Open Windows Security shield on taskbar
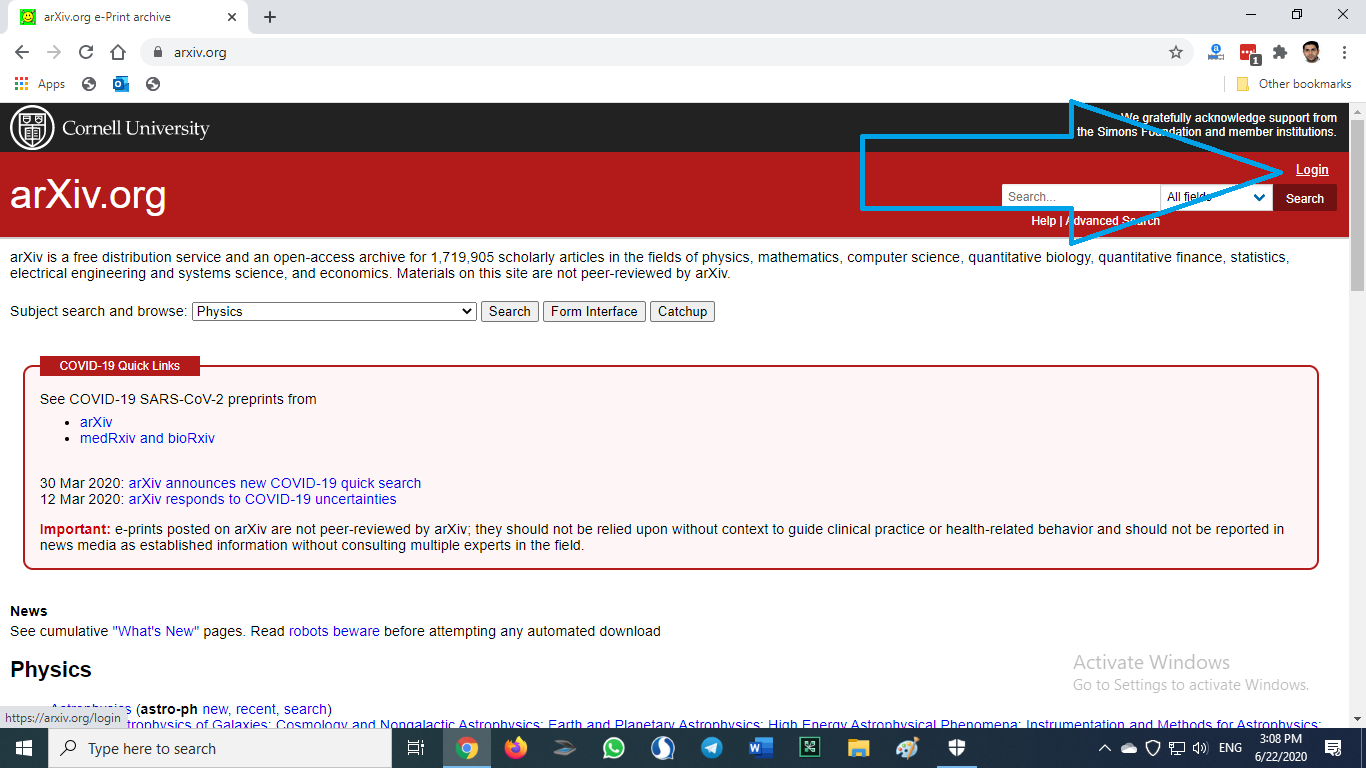 click(956, 748)
